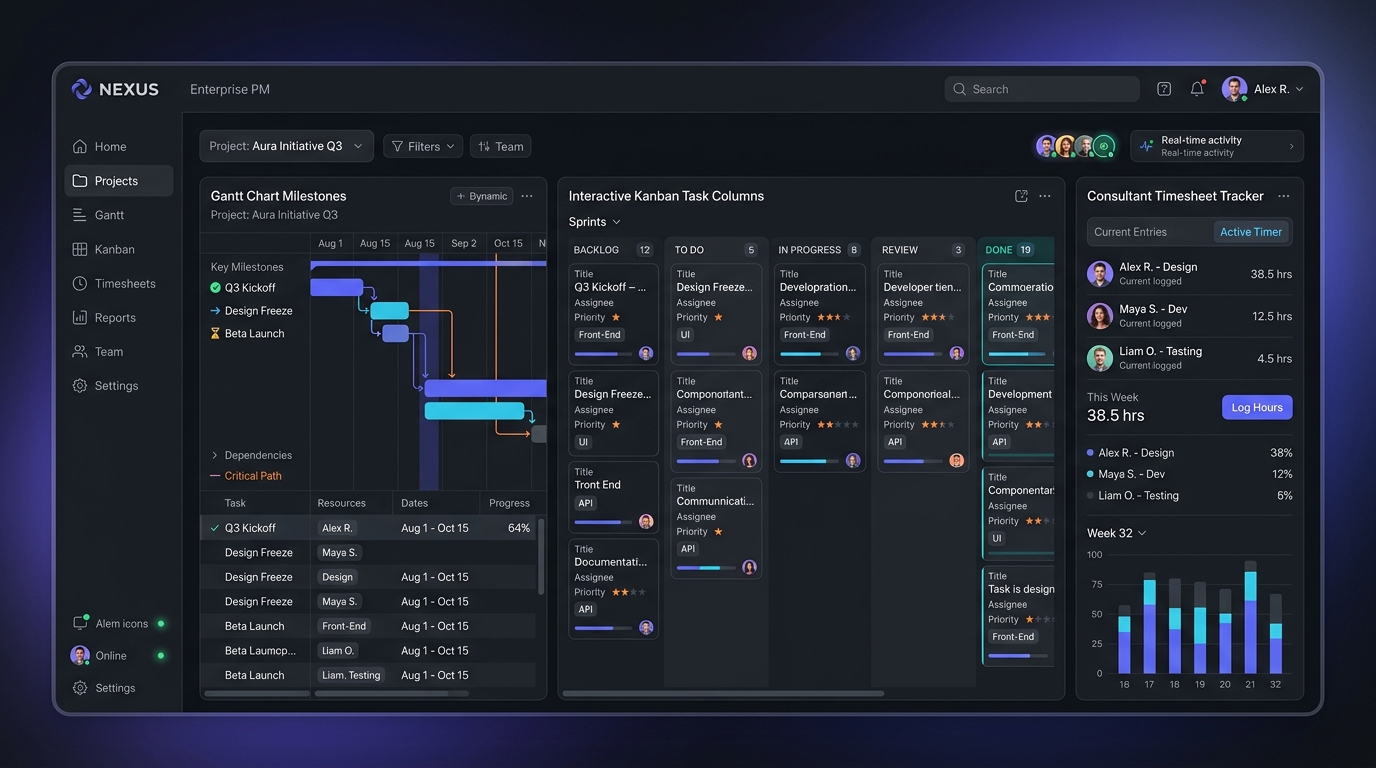Click Developer tien... card assignee avatar

click(x=956, y=353)
